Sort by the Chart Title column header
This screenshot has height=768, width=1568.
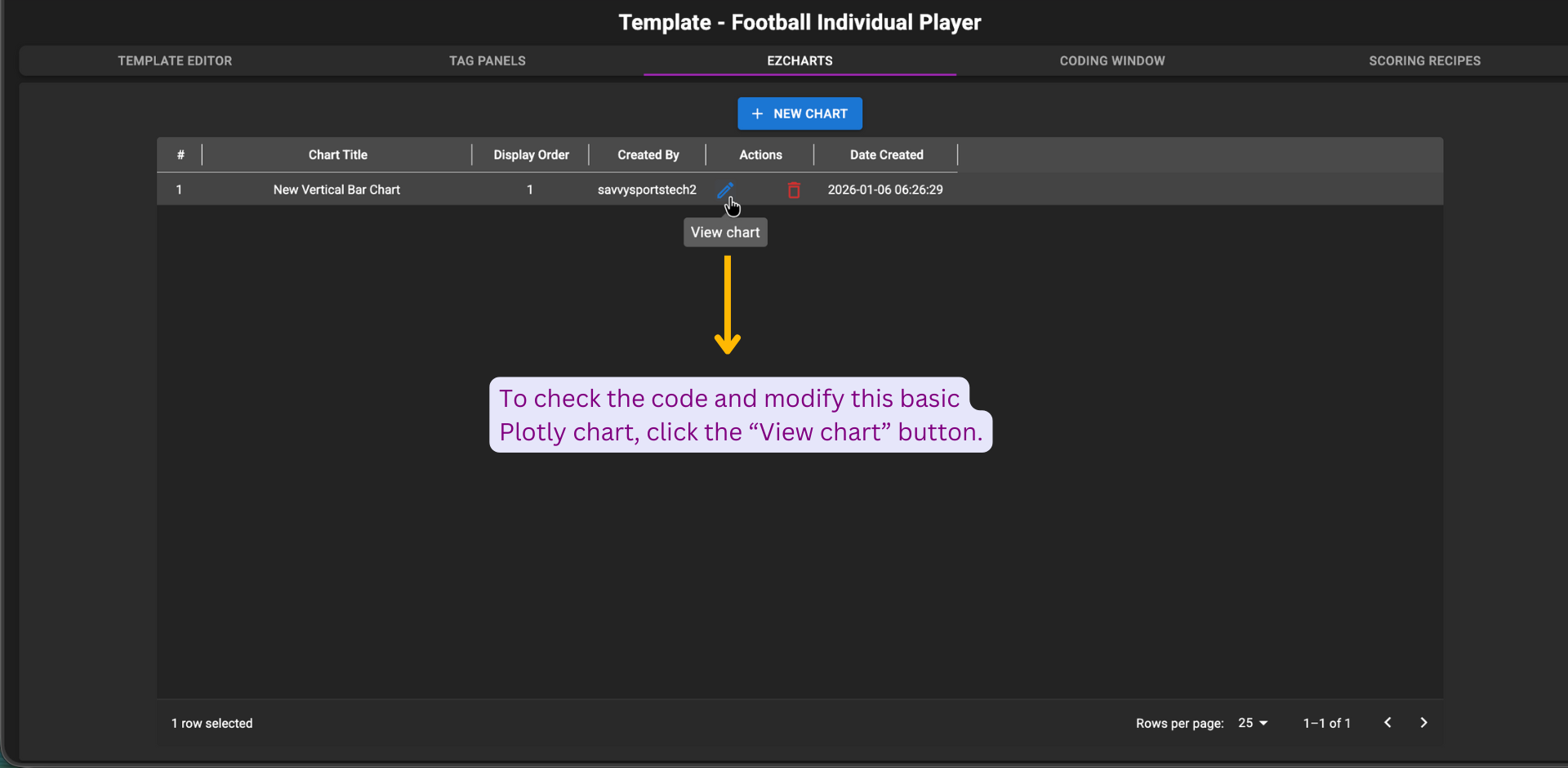337,155
